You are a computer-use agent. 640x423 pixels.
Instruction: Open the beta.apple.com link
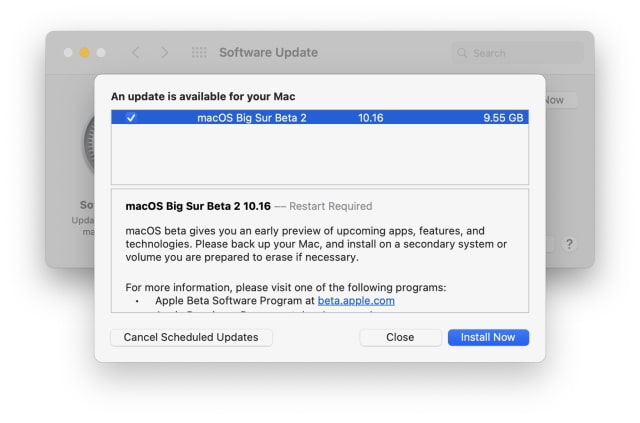pyautogui.click(x=356, y=300)
